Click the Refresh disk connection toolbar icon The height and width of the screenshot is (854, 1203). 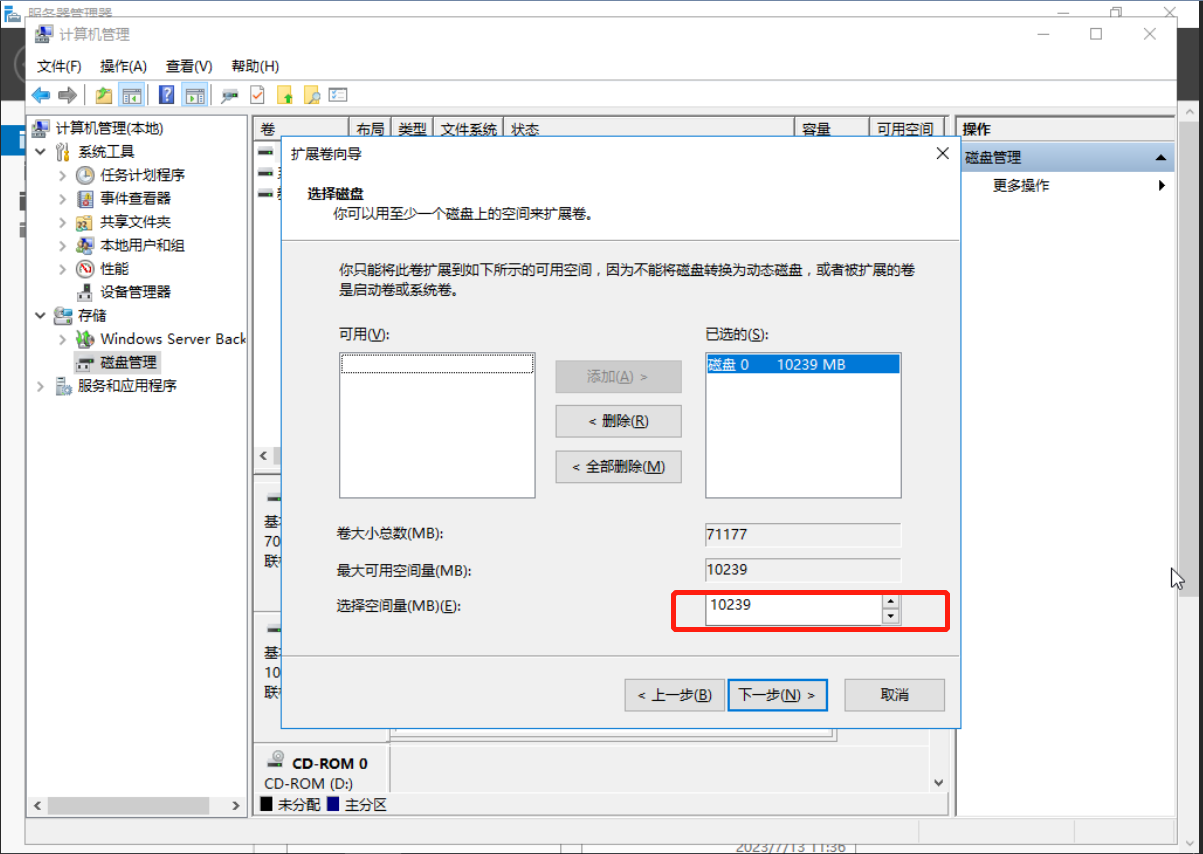[x=230, y=95]
